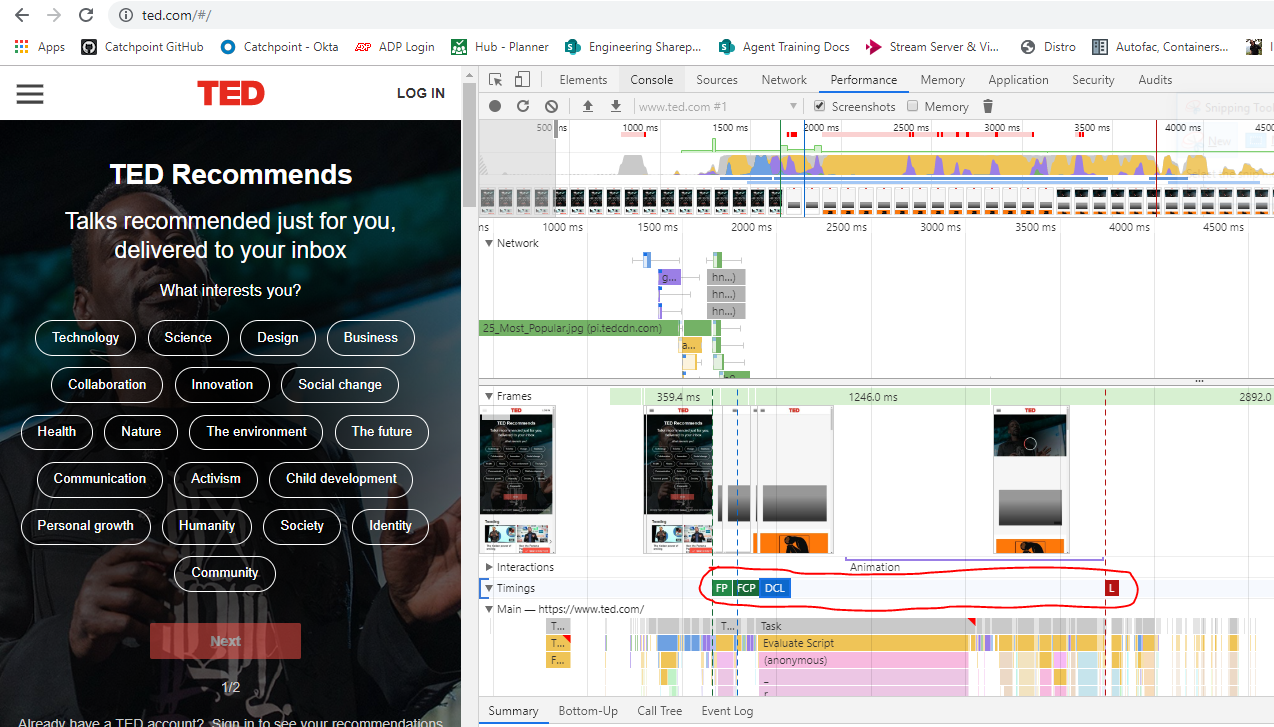Open the www.ted.com #1 recording dropdown
Viewport: 1274px width, 727px height.
(x=719, y=106)
